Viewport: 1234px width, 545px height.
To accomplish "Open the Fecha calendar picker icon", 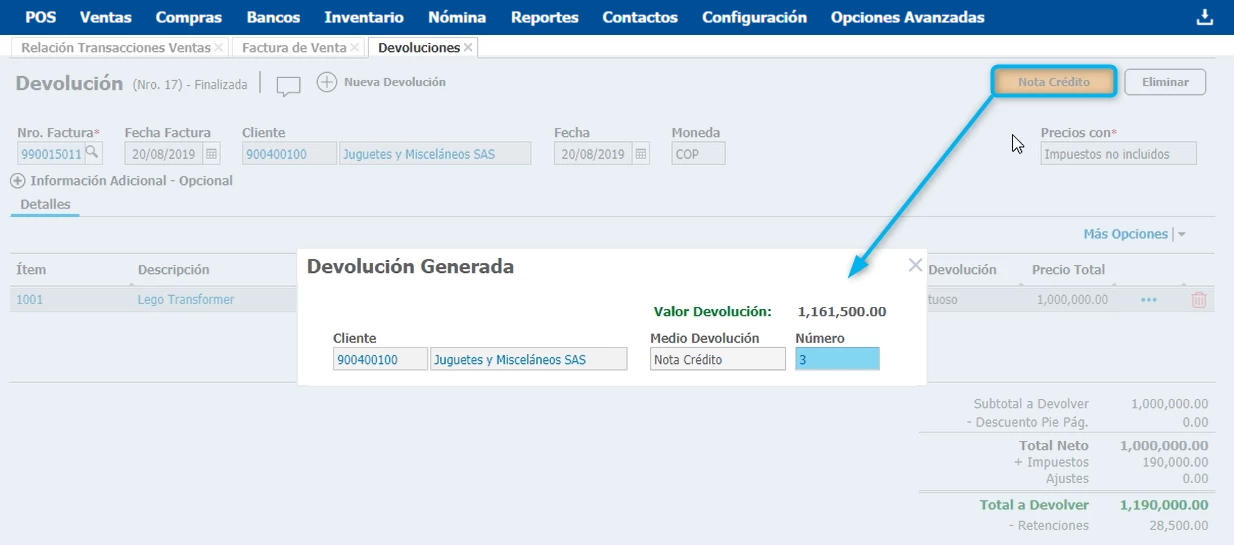I will 641,154.
